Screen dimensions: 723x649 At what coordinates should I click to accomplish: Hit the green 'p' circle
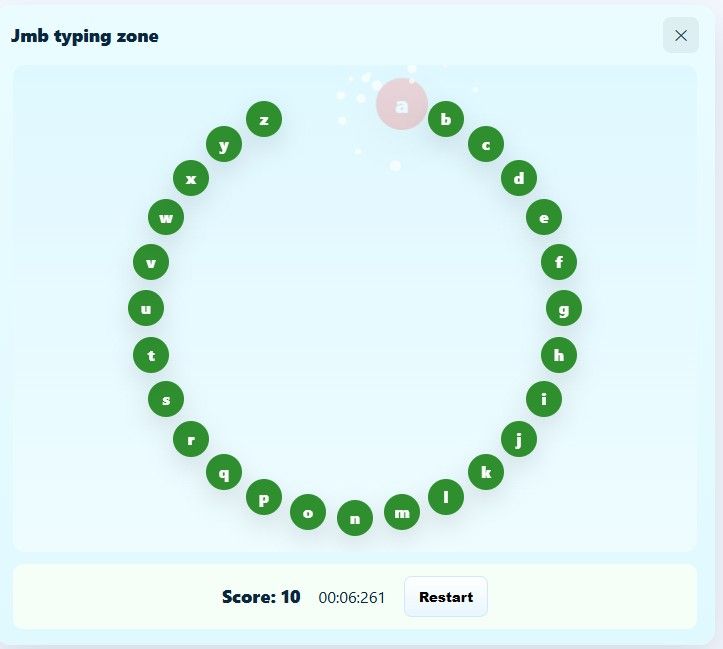coord(264,498)
